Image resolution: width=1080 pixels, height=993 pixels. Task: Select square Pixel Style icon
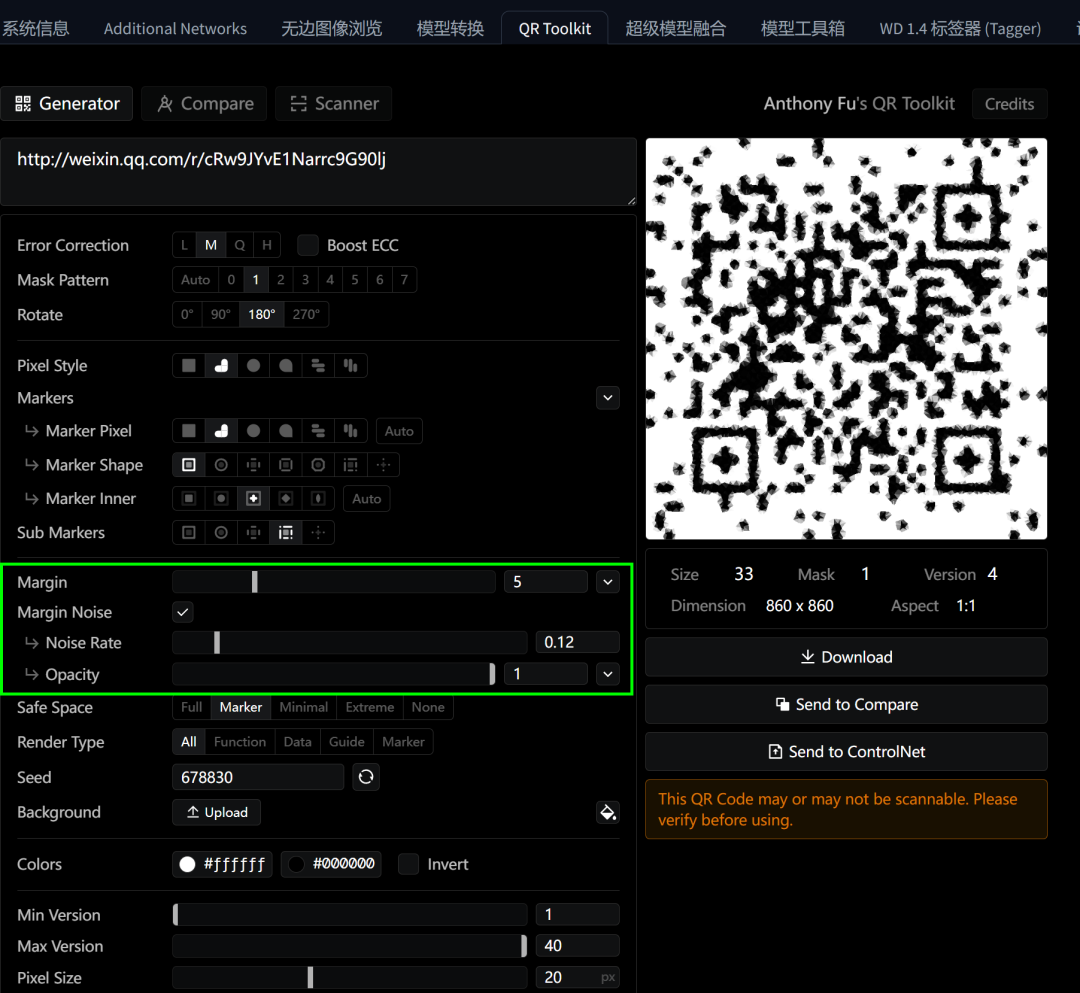(188, 366)
